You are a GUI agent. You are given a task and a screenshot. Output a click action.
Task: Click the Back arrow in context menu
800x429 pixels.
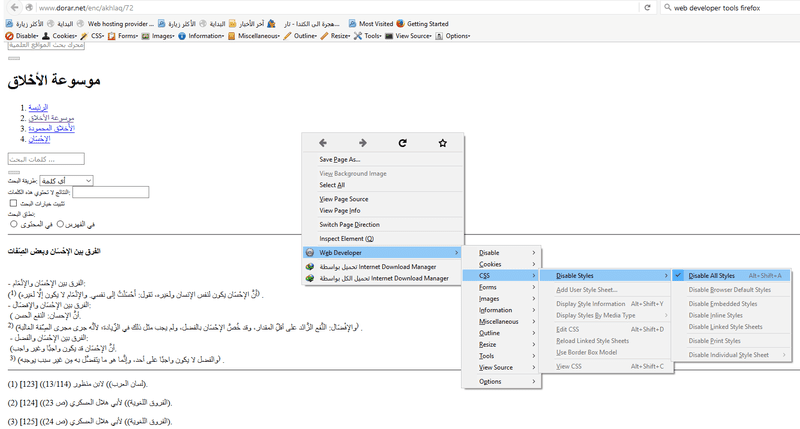pos(323,143)
